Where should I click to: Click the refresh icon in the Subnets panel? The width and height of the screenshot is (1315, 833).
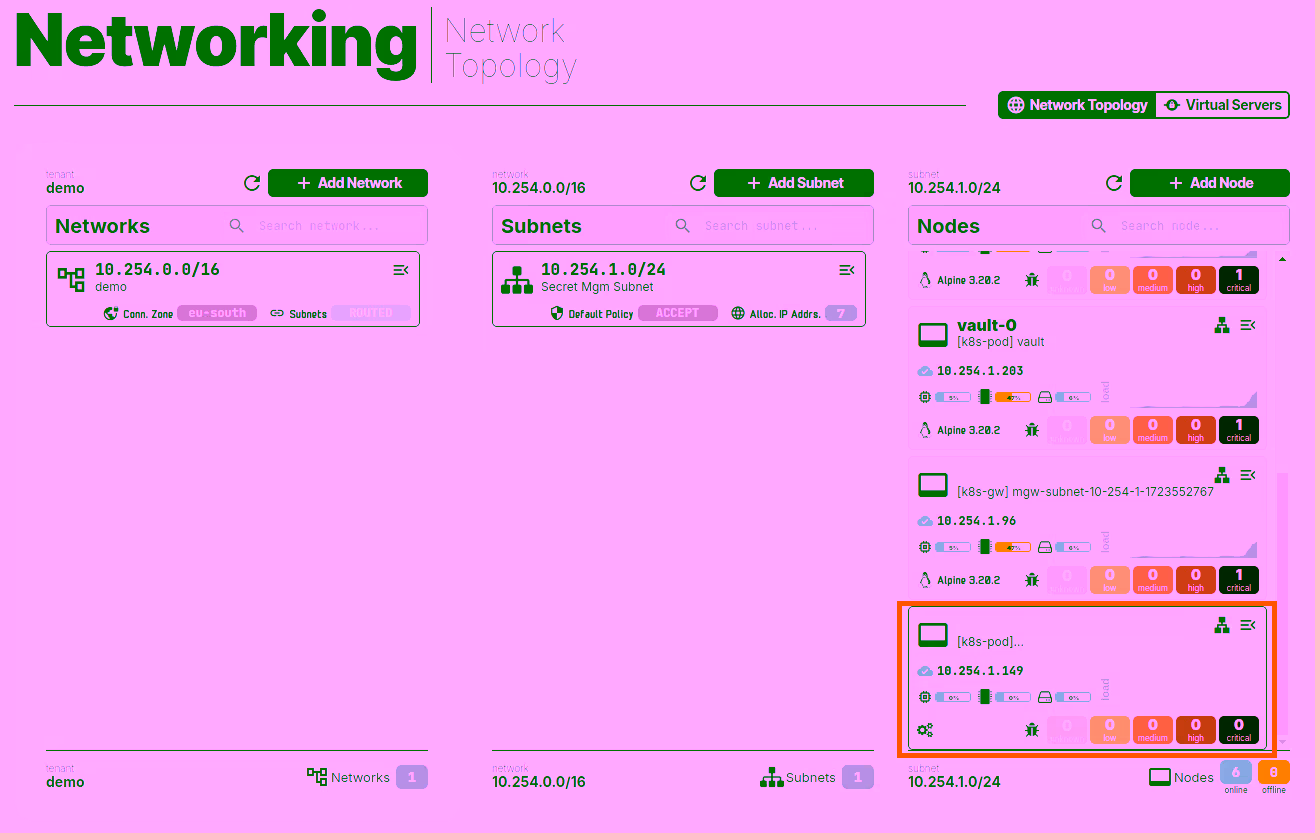[697, 183]
